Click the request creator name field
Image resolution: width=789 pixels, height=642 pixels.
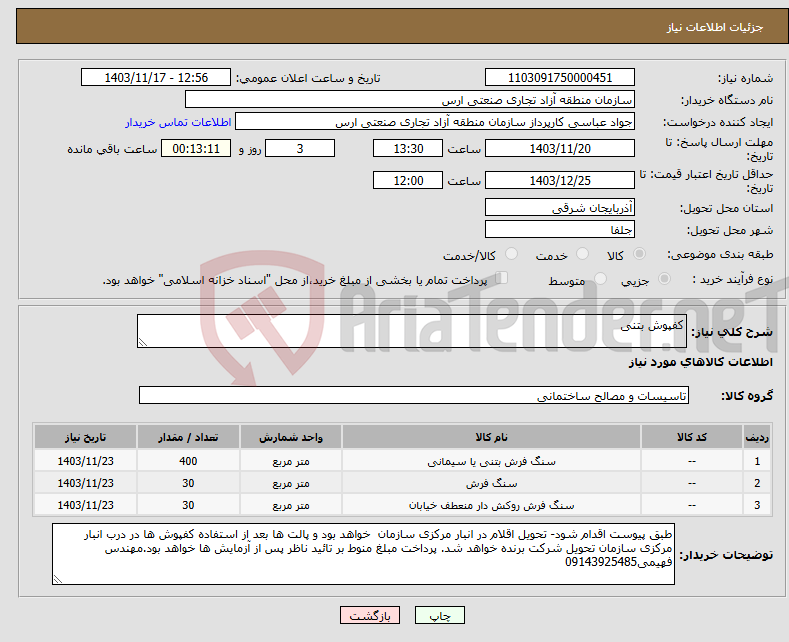[x=435, y=122]
